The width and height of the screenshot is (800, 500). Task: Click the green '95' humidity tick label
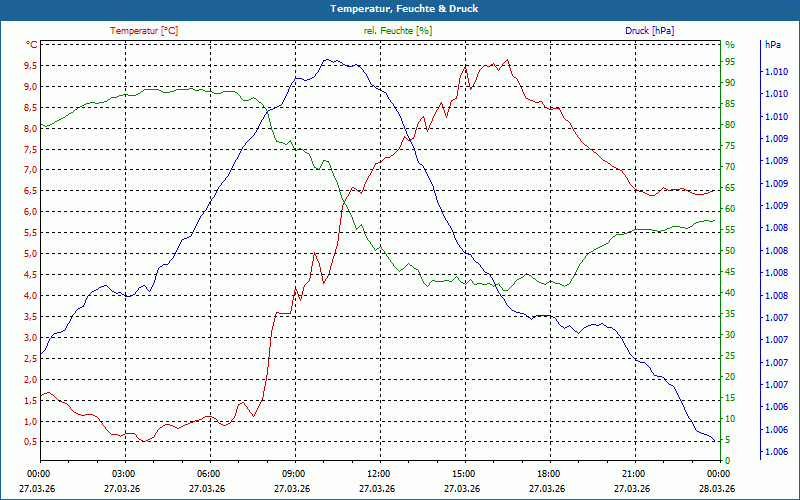[730, 62]
